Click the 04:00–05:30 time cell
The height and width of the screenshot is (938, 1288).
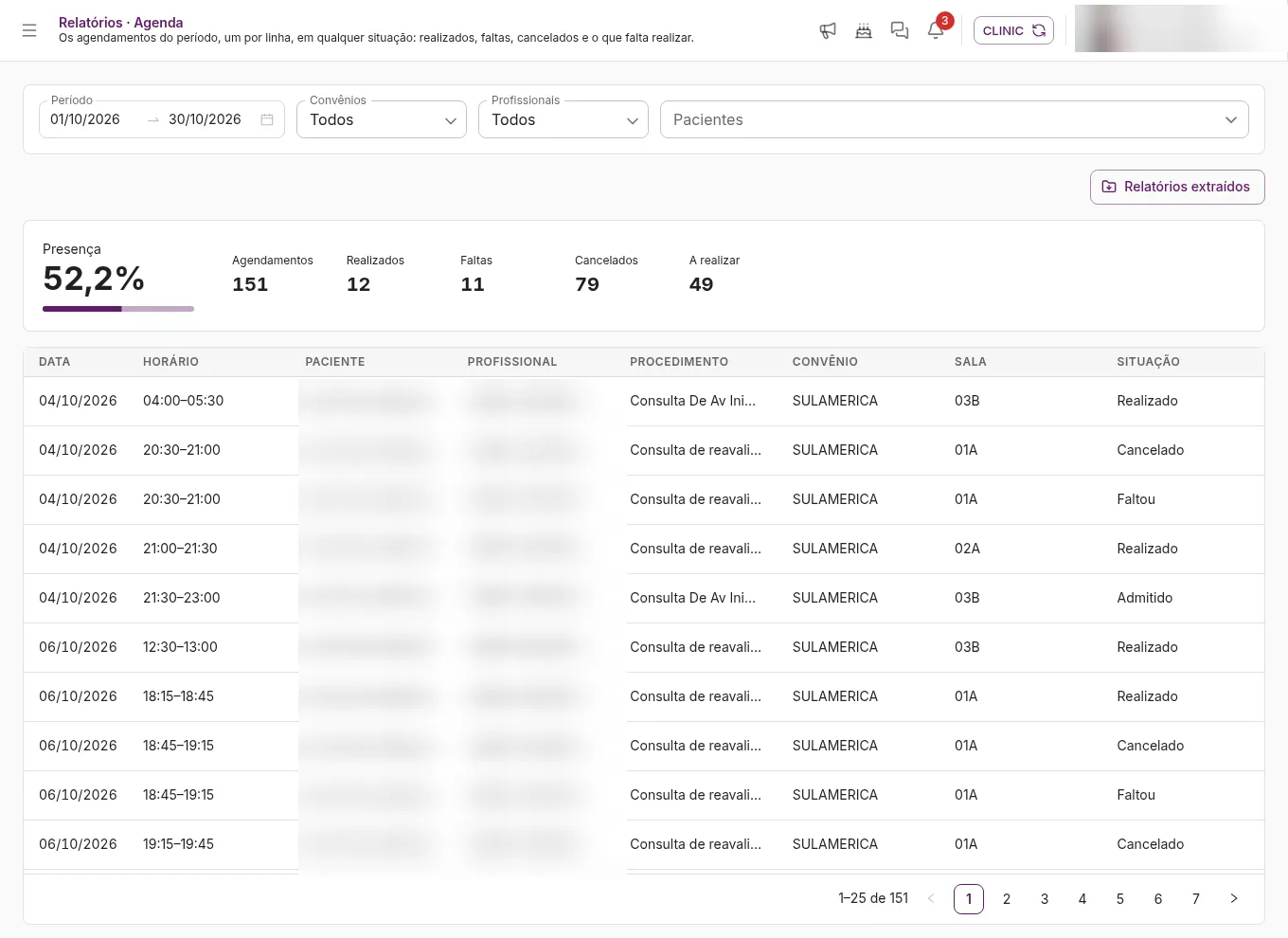(183, 401)
